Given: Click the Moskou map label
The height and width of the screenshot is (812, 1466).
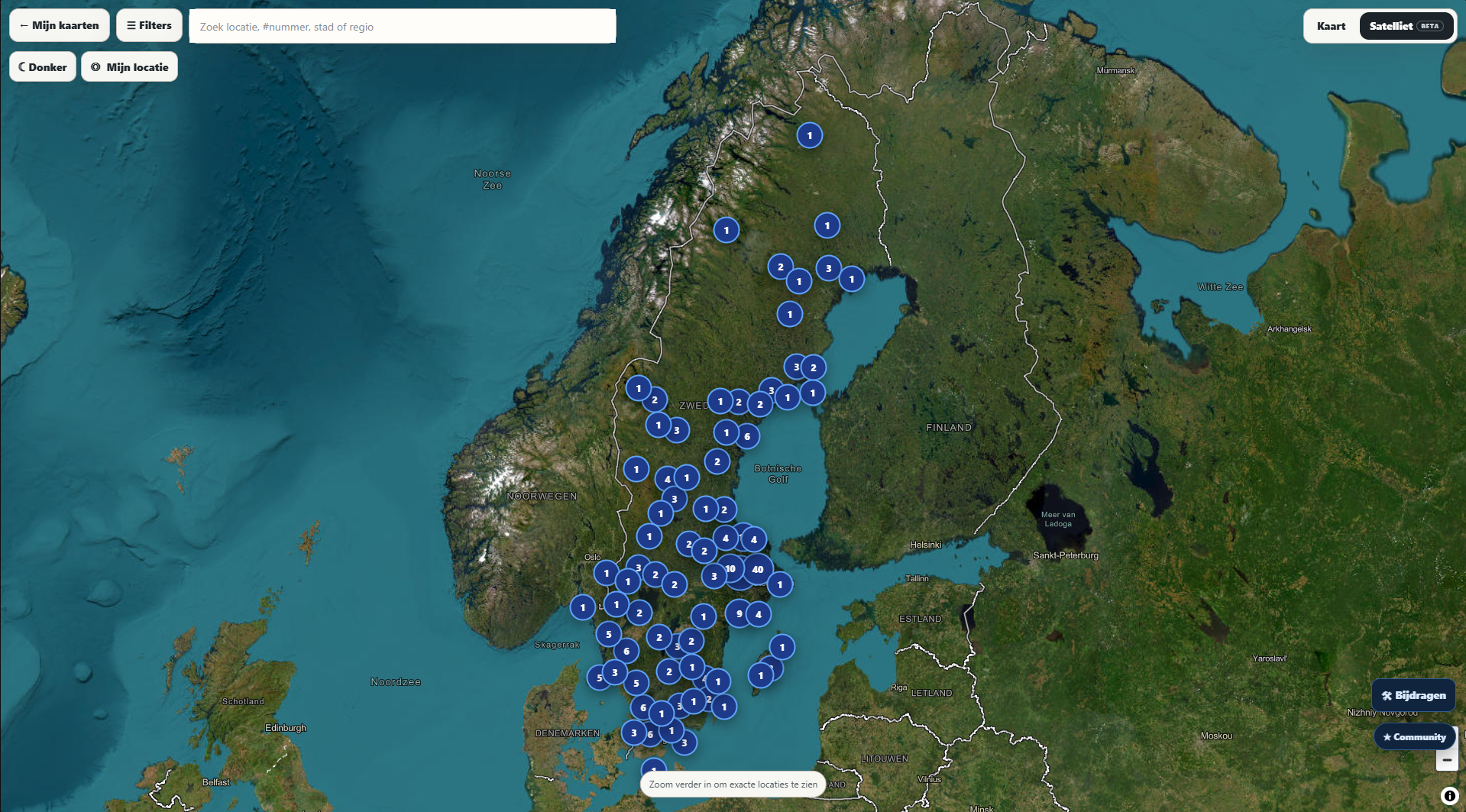Looking at the screenshot, I should coord(1216,736).
